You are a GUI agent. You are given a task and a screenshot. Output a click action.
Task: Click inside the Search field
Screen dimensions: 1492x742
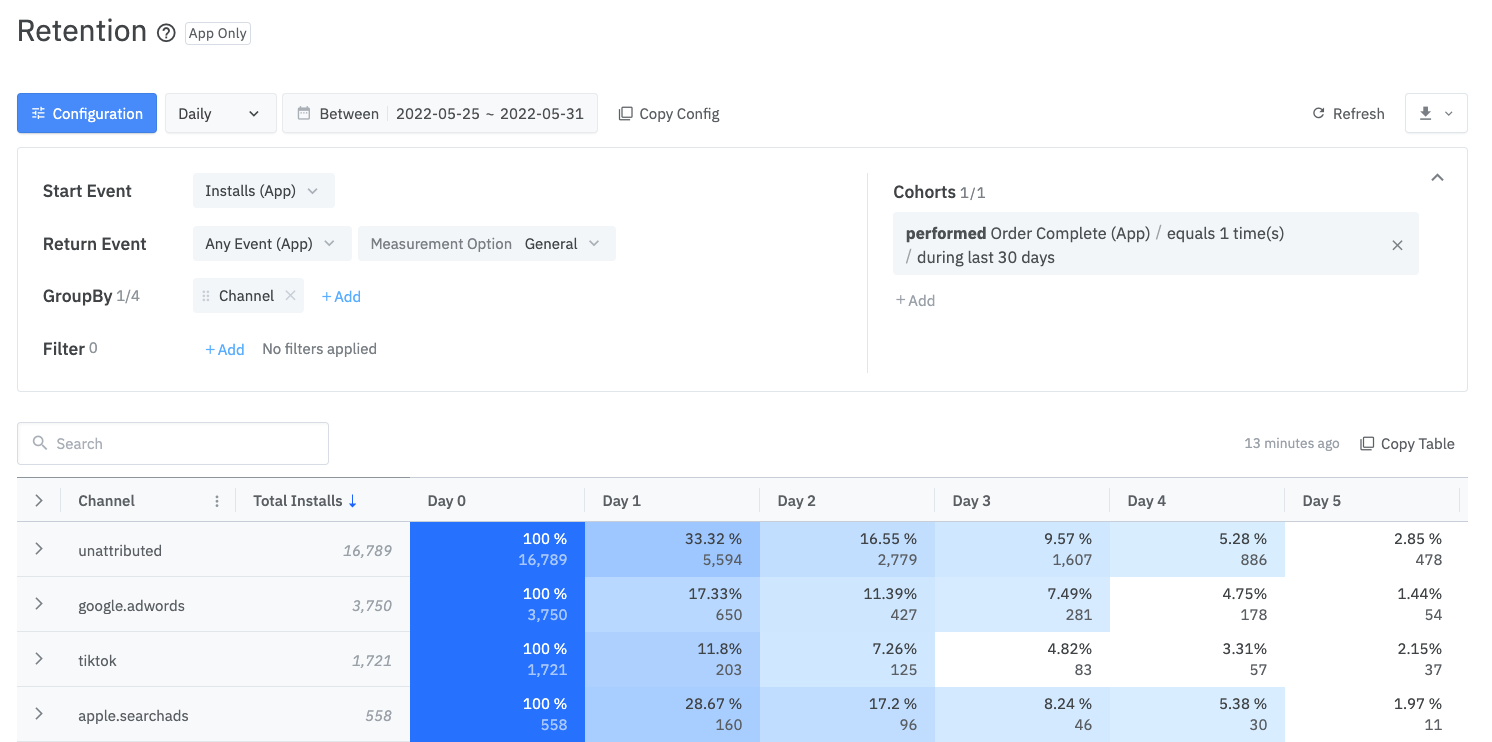(x=170, y=443)
